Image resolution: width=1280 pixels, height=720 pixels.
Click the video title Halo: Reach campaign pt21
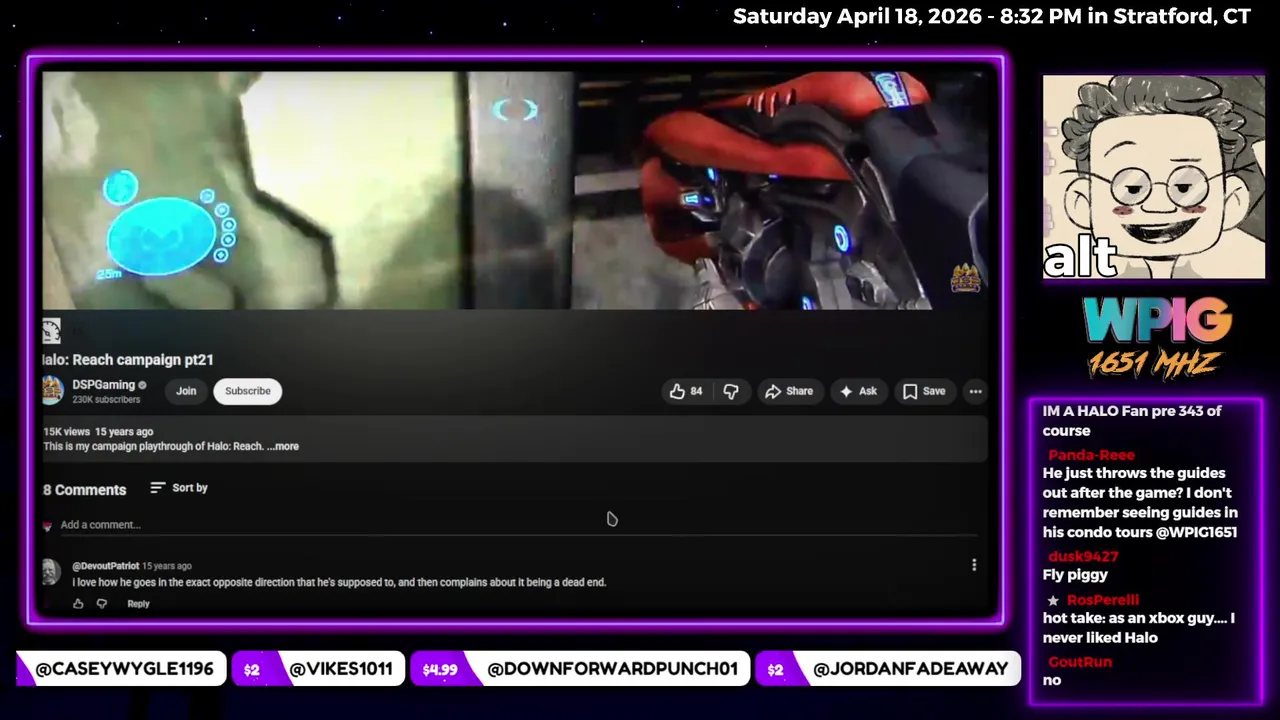coord(128,359)
